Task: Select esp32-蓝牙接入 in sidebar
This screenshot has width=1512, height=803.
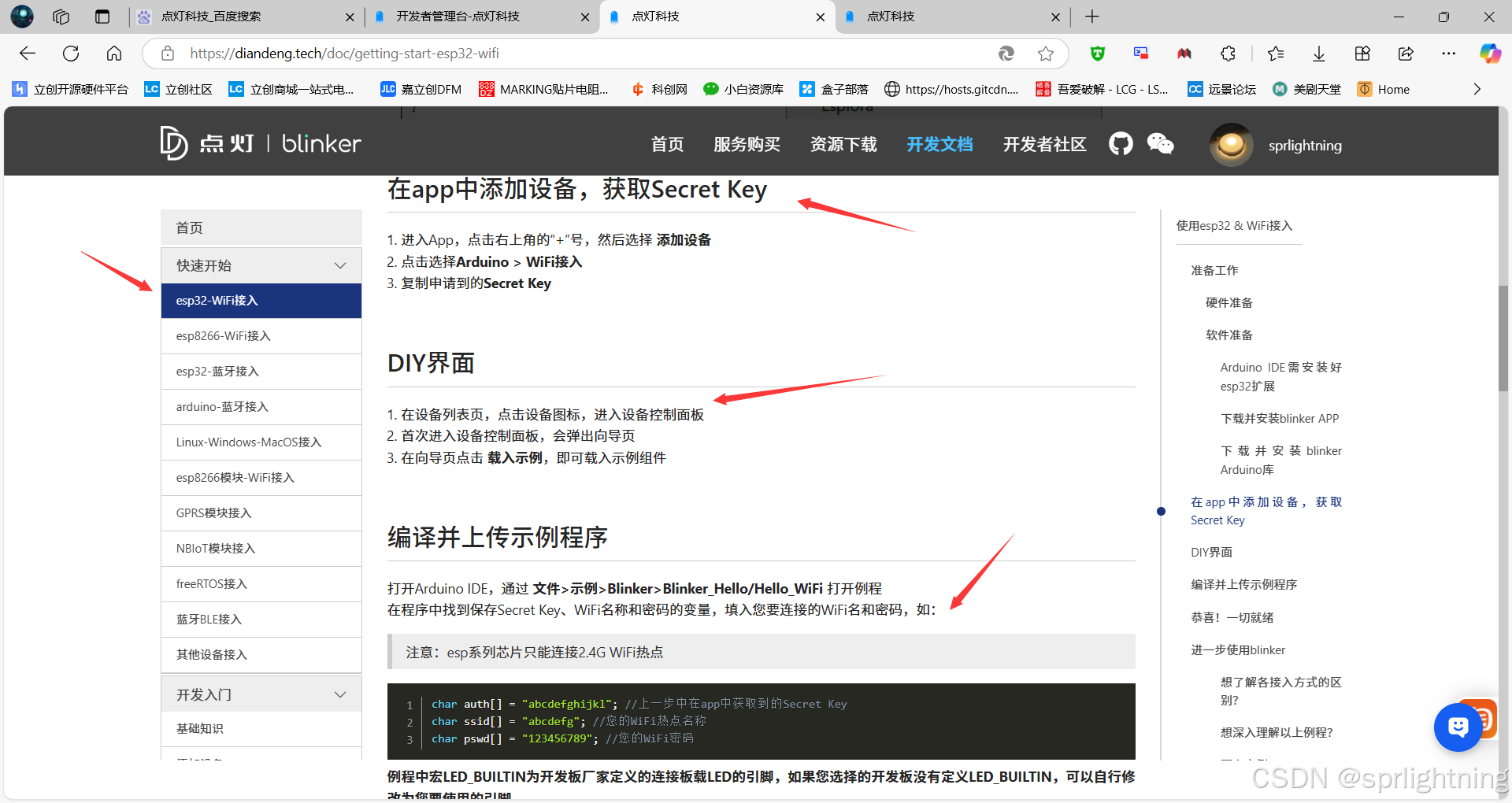Action: [x=261, y=372]
